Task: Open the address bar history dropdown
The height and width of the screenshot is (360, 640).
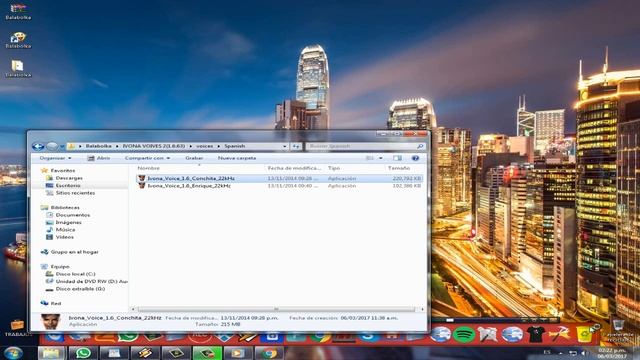Action: click(284, 146)
